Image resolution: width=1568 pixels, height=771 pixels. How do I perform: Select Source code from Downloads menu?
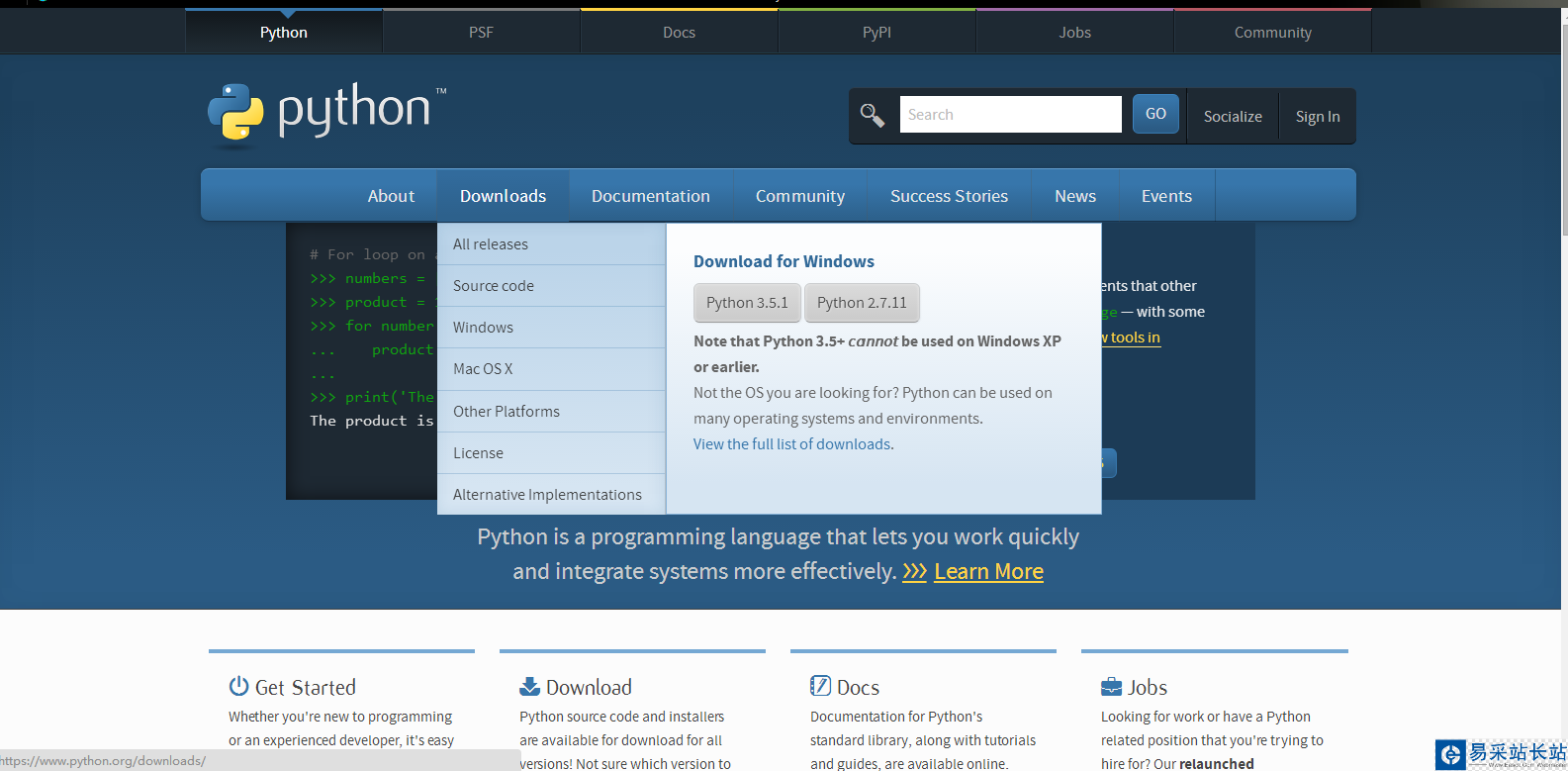(551, 286)
